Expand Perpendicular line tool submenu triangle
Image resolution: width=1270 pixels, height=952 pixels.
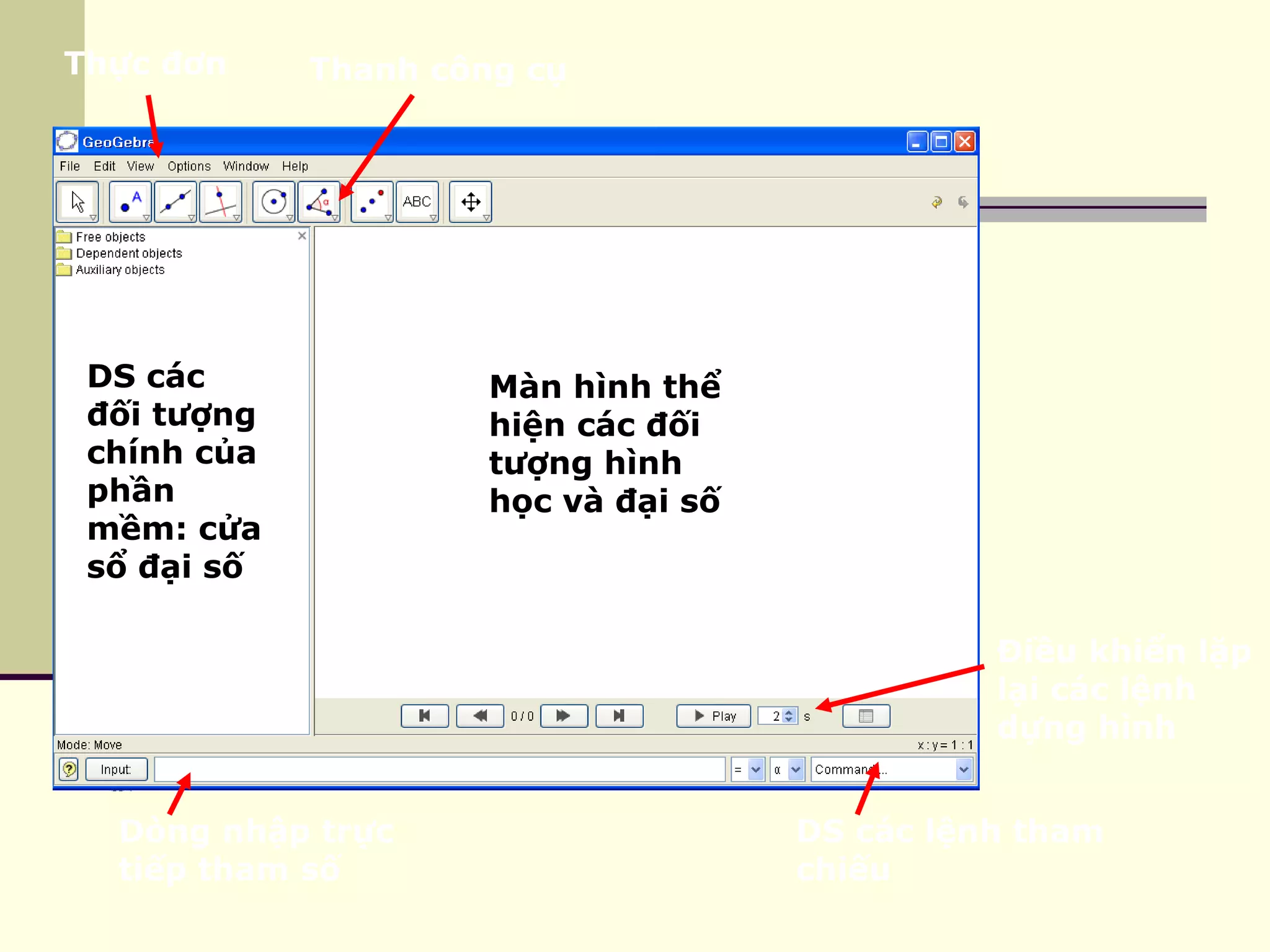236,218
